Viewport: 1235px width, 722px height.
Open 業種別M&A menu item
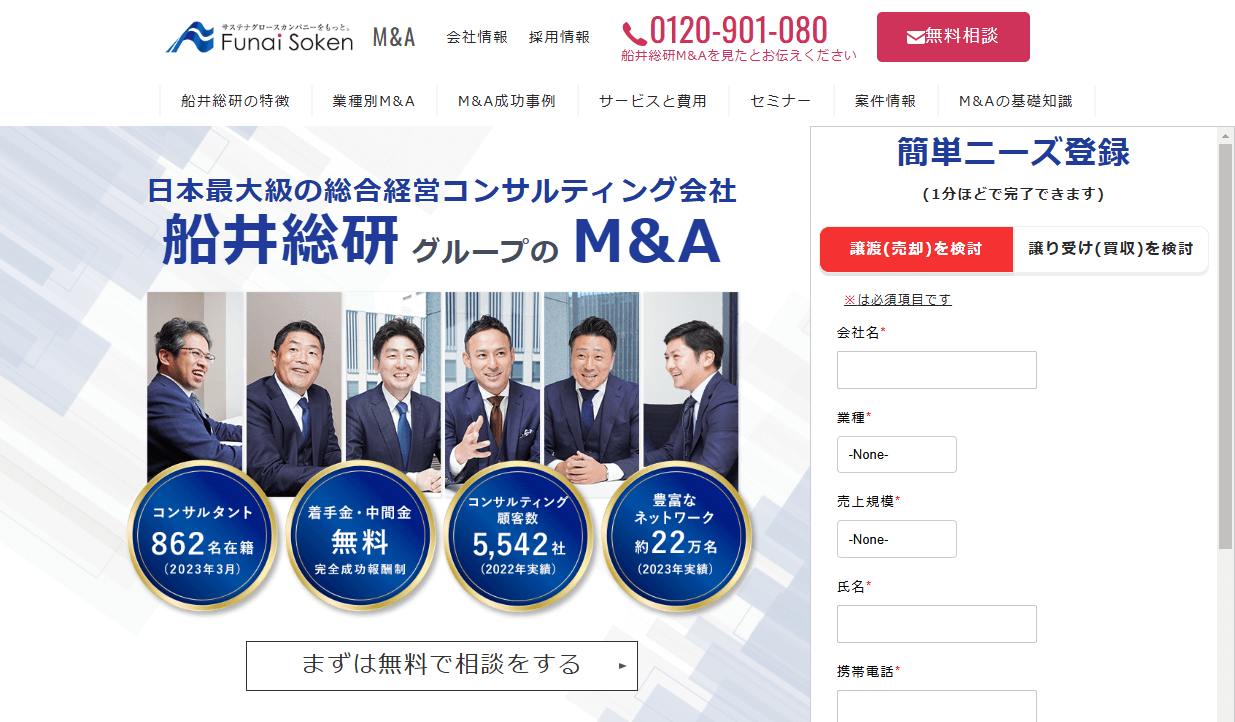coord(374,101)
